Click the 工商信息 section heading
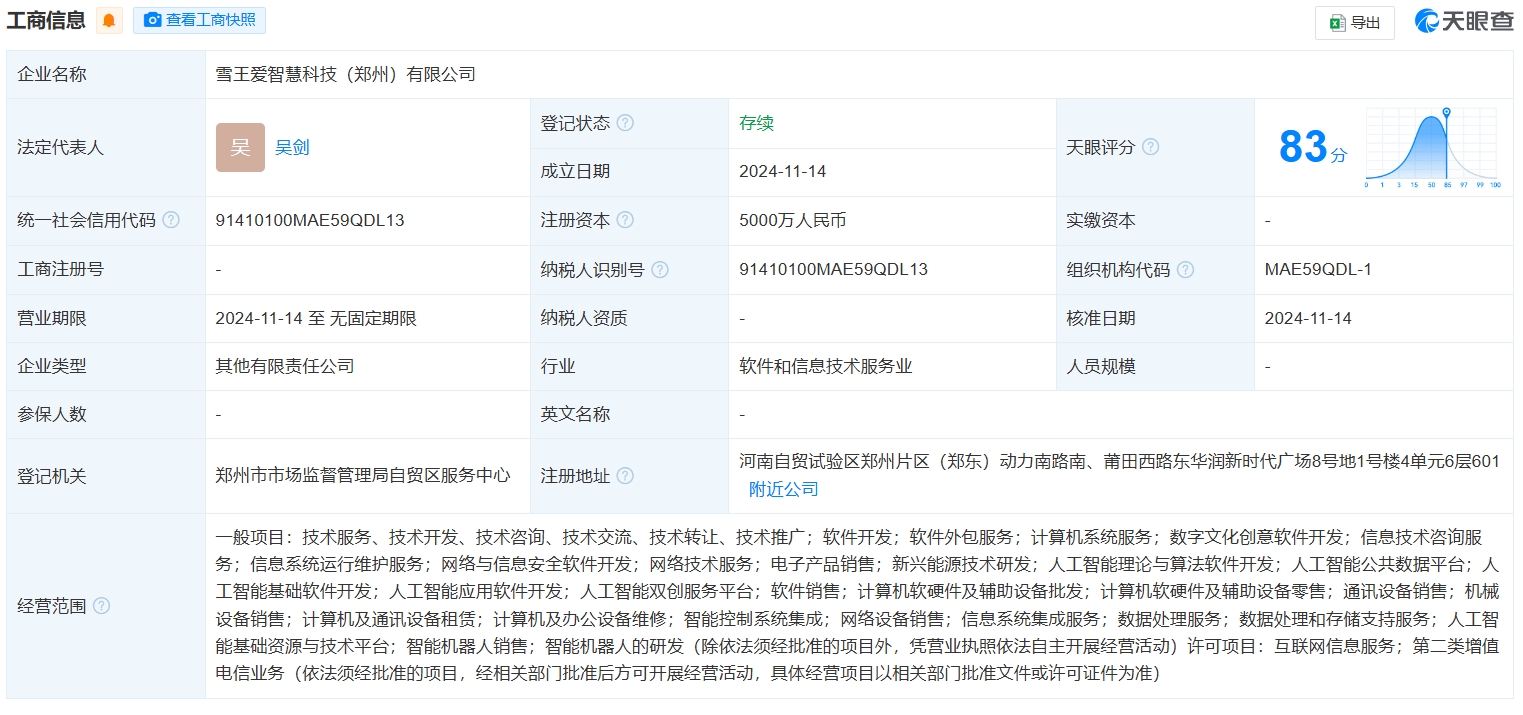This screenshot has width=1523, height=715. click(x=46, y=20)
